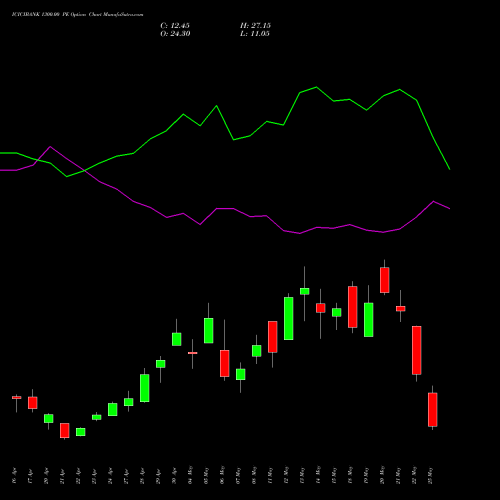The image size is (500, 500).
Task: Select the green candlestick above 19 May
Action: [x=369, y=320]
